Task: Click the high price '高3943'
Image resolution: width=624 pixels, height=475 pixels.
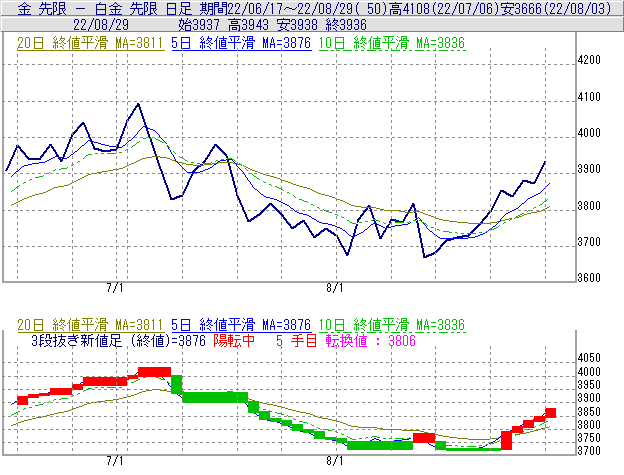Action: pyautogui.click(x=248, y=25)
